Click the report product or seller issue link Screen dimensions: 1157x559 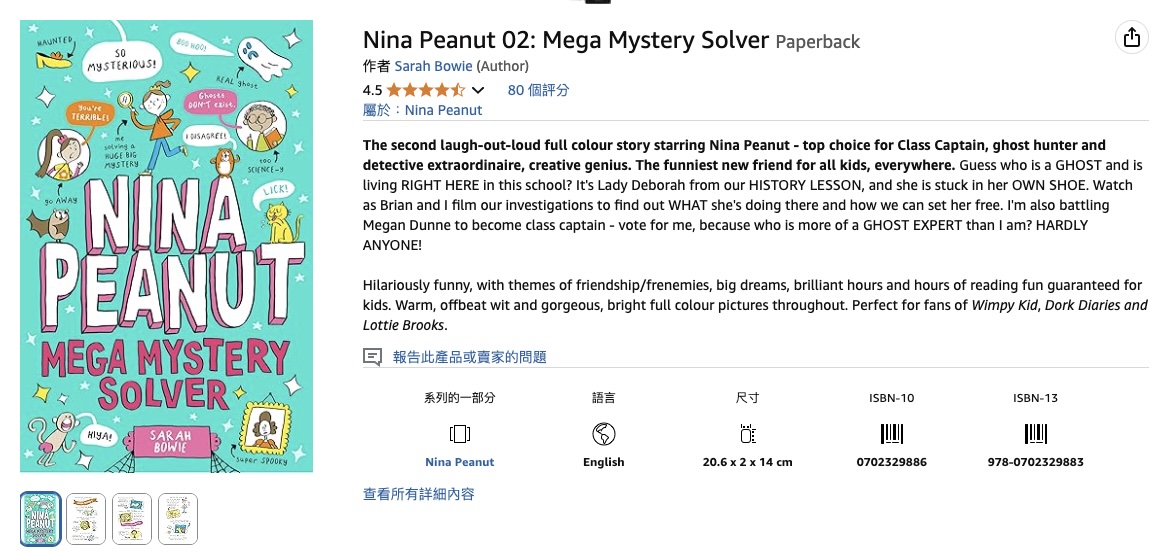click(469, 357)
